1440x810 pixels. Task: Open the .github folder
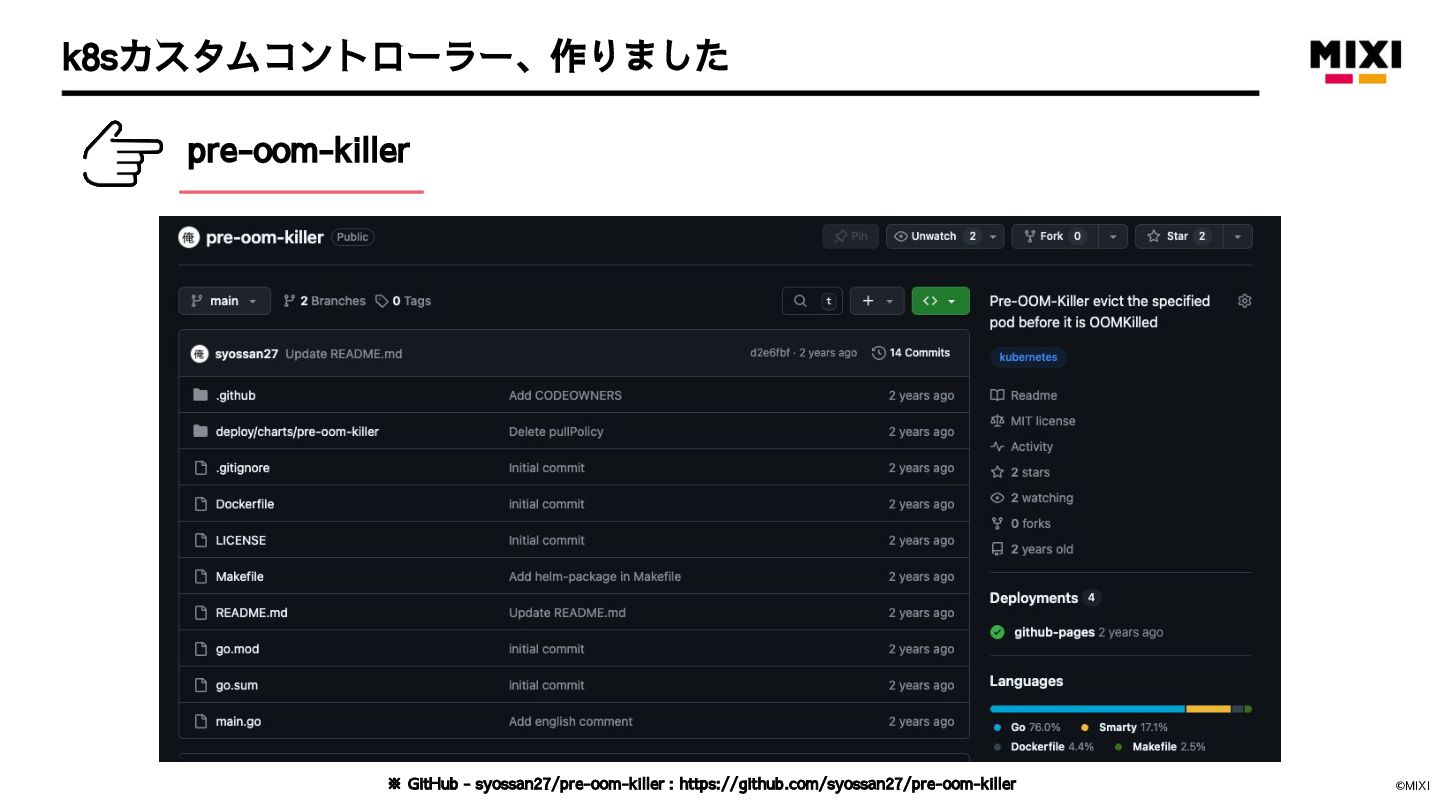click(235, 395)
